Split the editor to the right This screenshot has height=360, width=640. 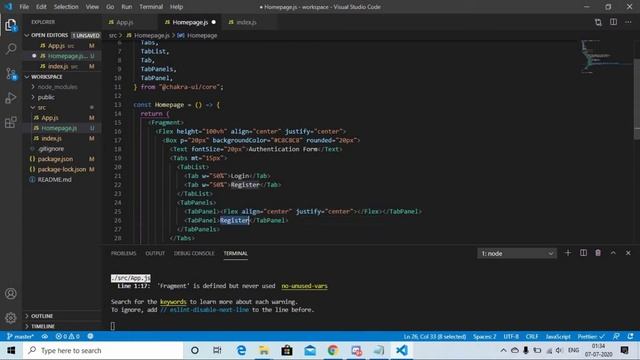coord(613,22)
